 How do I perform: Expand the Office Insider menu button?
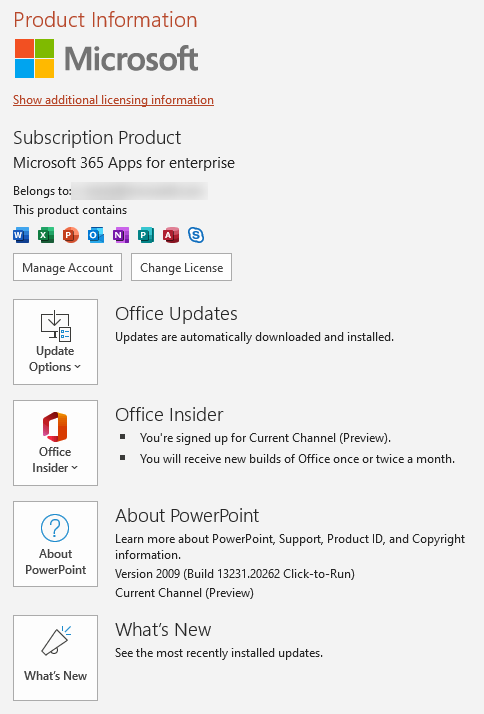(56, 443)
